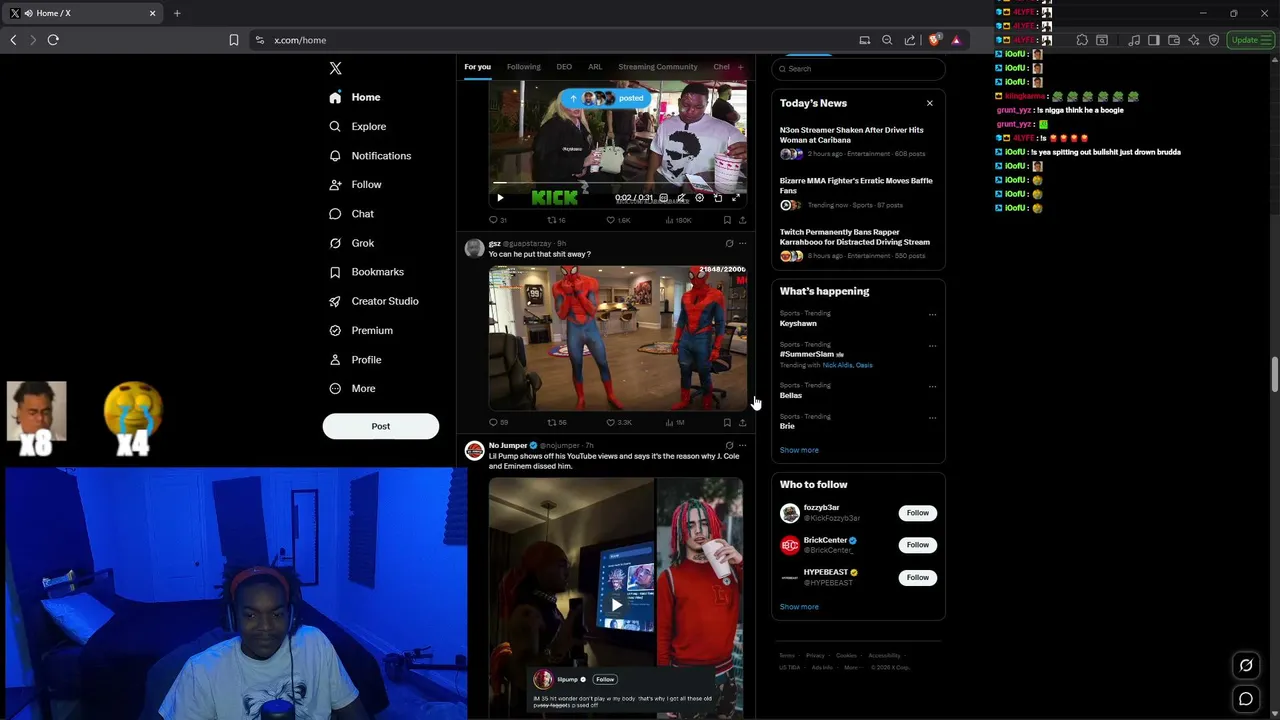Open more options on gsz's post
1280x720 pixels.
coord(742,243)
